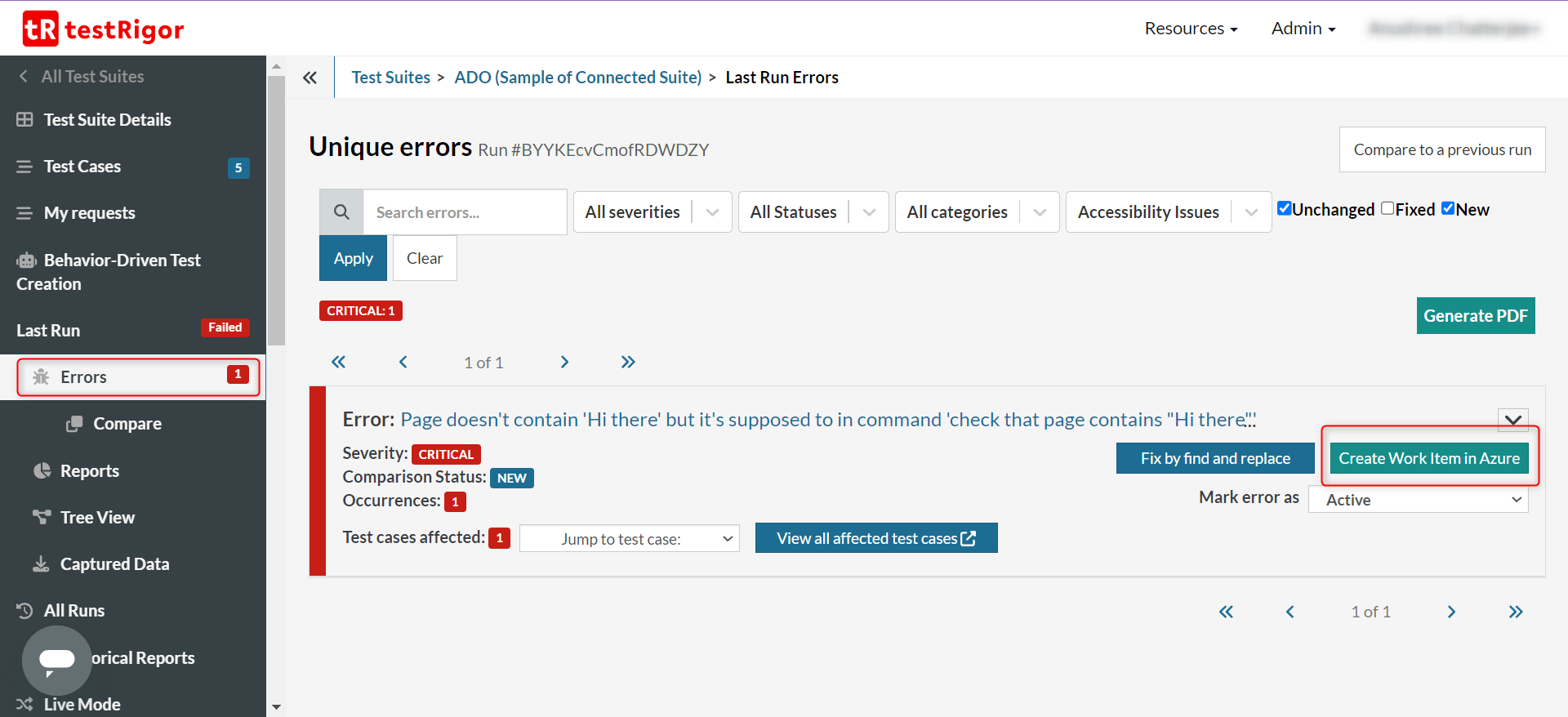Expand the Mark error as dropdown

pyautogui.click(x=1418, y=500)
